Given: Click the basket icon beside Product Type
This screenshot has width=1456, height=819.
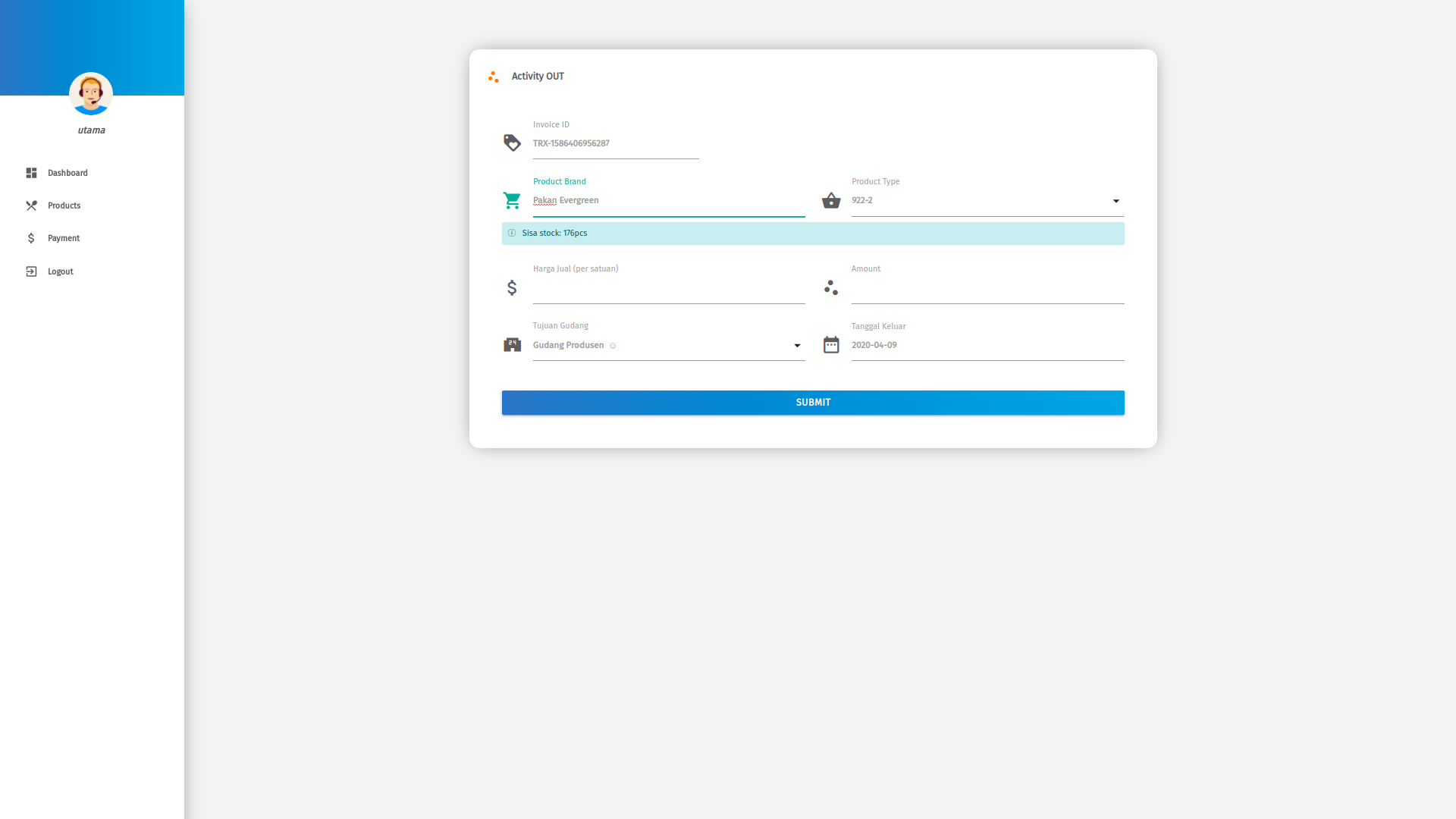Looking at the screenshot, I should [x=831, y=200].
